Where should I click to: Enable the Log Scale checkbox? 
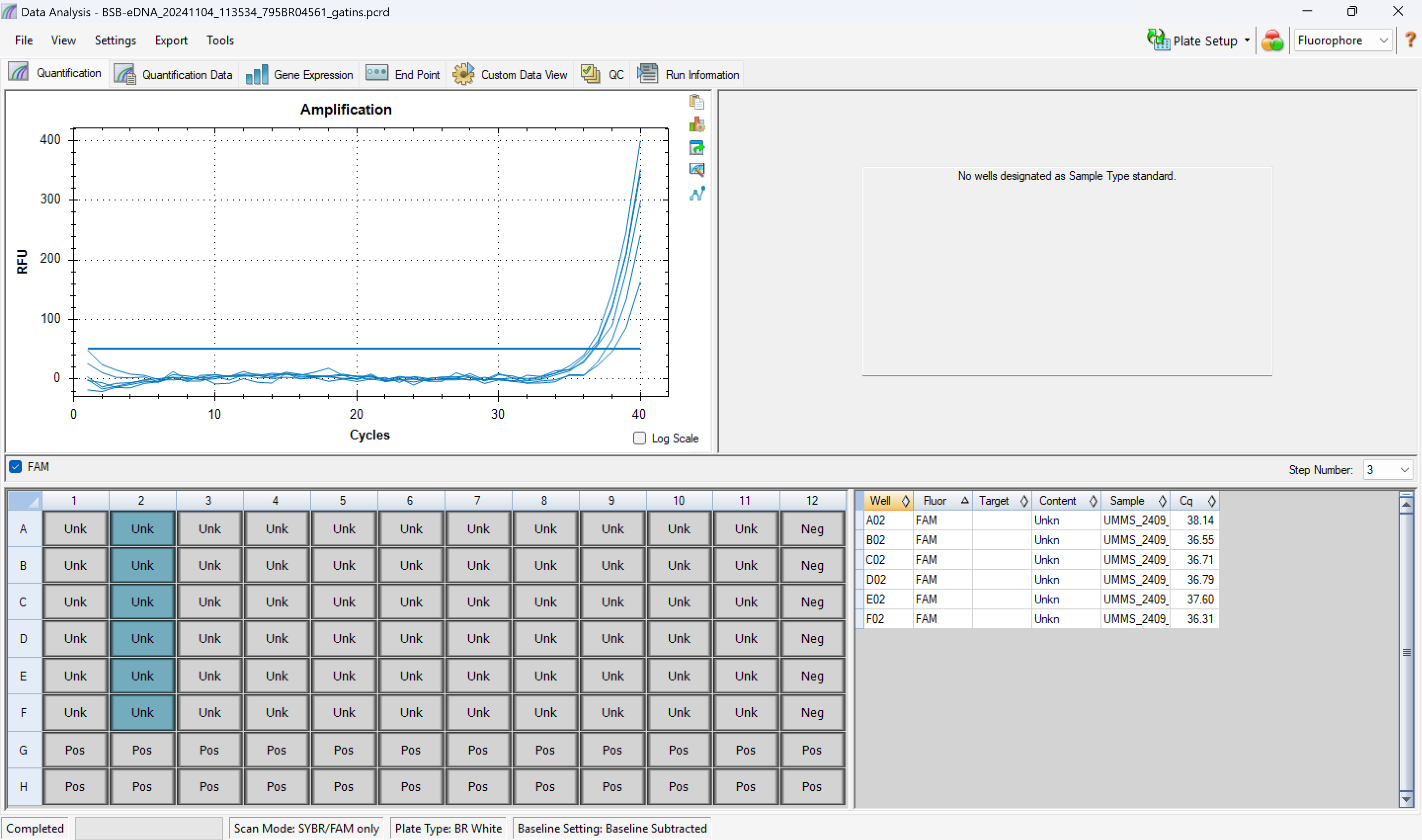coord(640,438)
